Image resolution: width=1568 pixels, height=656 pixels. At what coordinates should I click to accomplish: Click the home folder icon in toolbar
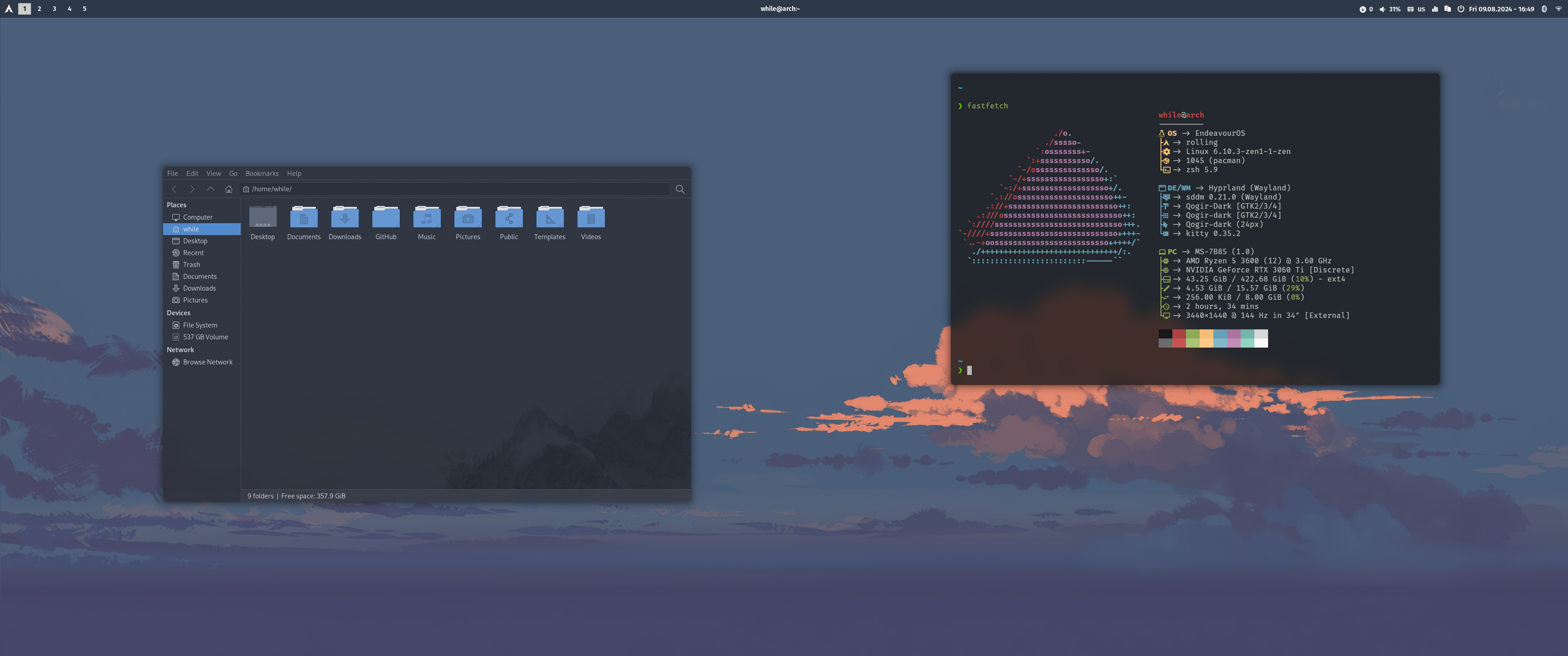pyautogui.click(x=229, y=189)
